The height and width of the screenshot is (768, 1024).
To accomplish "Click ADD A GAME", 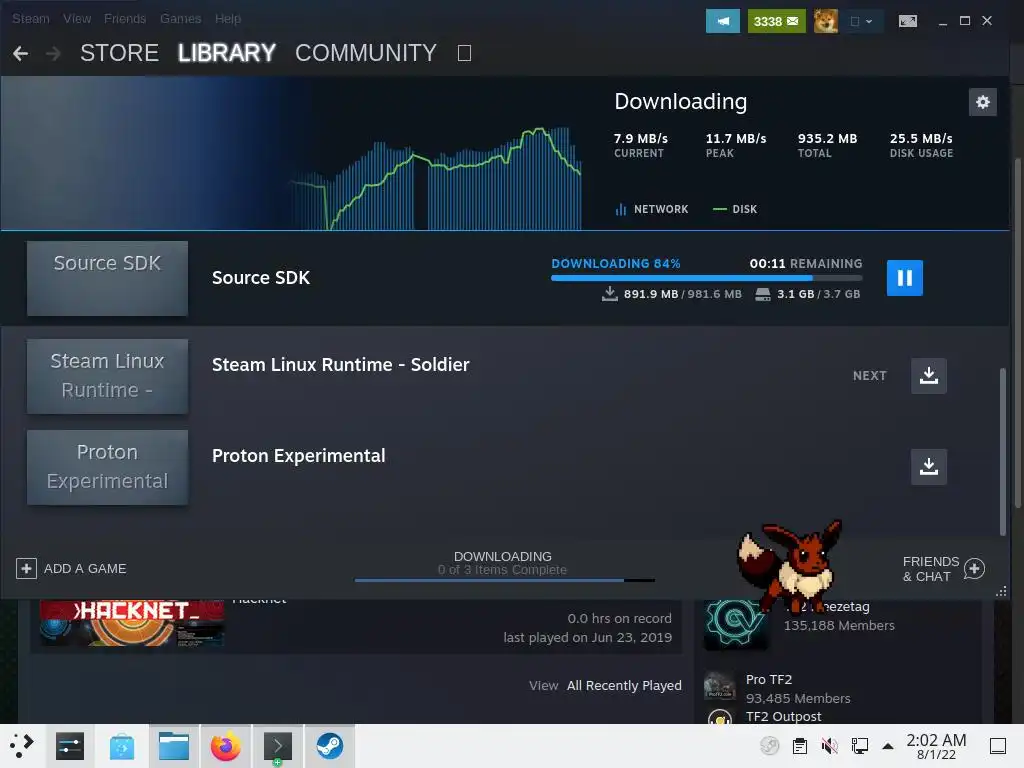I will point(71,568).
